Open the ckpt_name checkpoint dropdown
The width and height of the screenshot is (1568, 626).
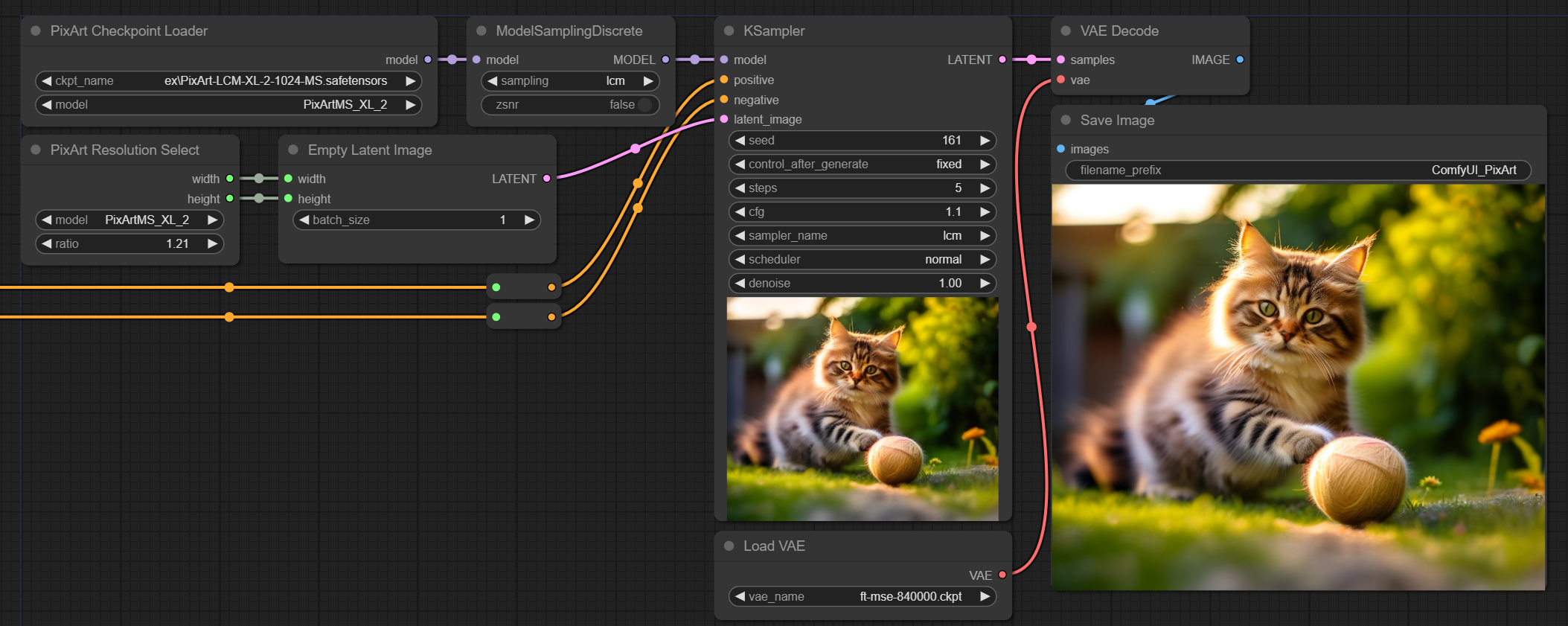tap(228, 81)
